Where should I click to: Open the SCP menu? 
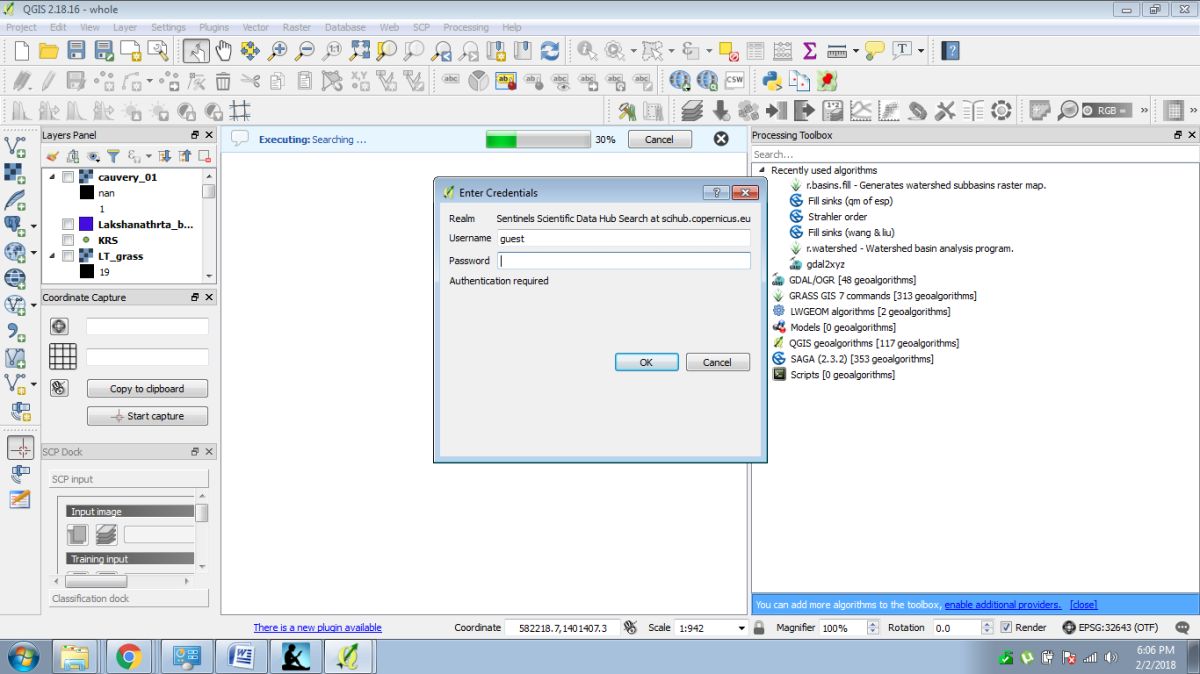tap(421, 27)
